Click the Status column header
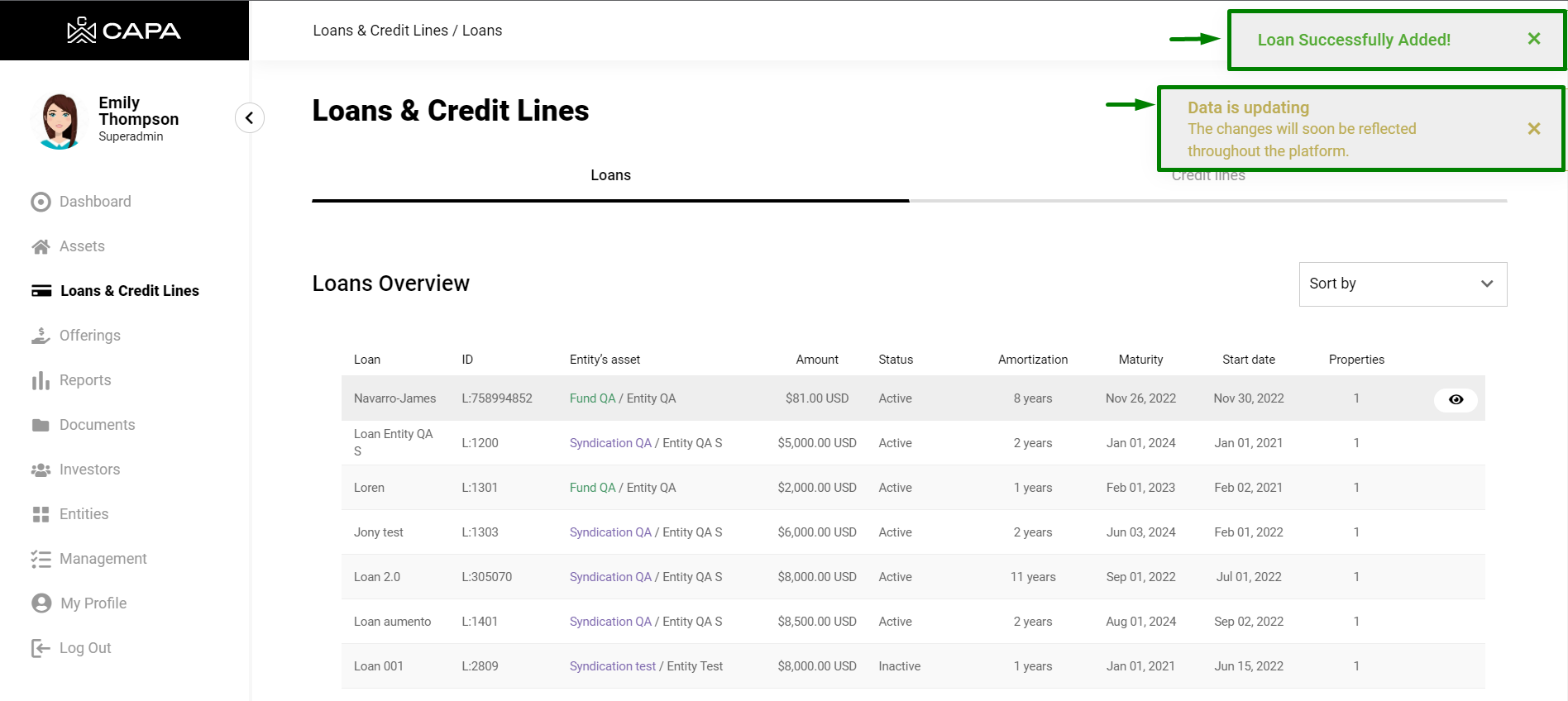1568x701 pixels. pos(896,360)
